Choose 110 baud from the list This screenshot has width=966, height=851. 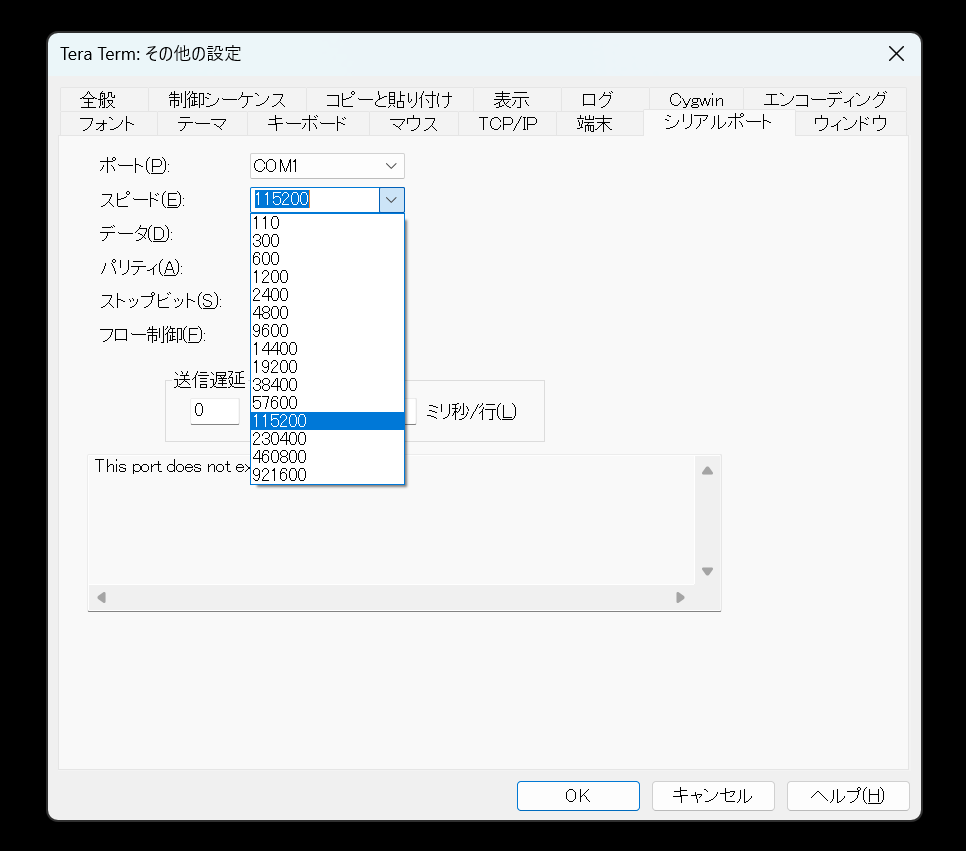pos(327,223)
